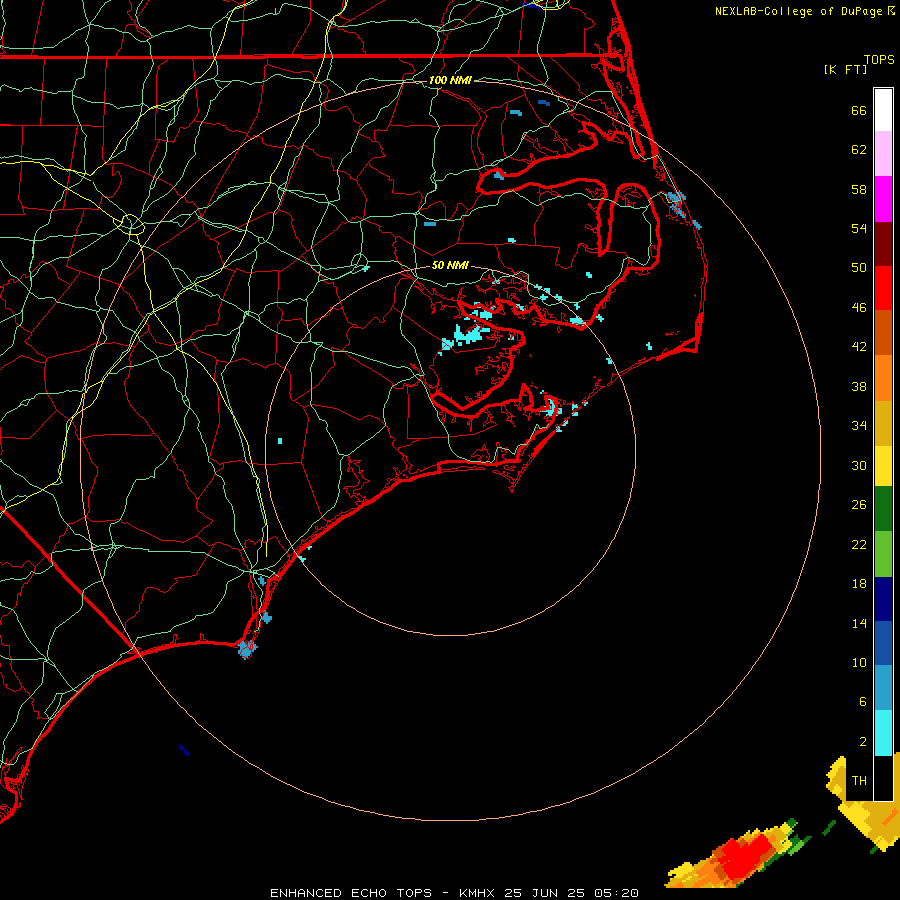900x900 pixels.
Task: Click the dark orange legend swatch
Action: (883, 333)
